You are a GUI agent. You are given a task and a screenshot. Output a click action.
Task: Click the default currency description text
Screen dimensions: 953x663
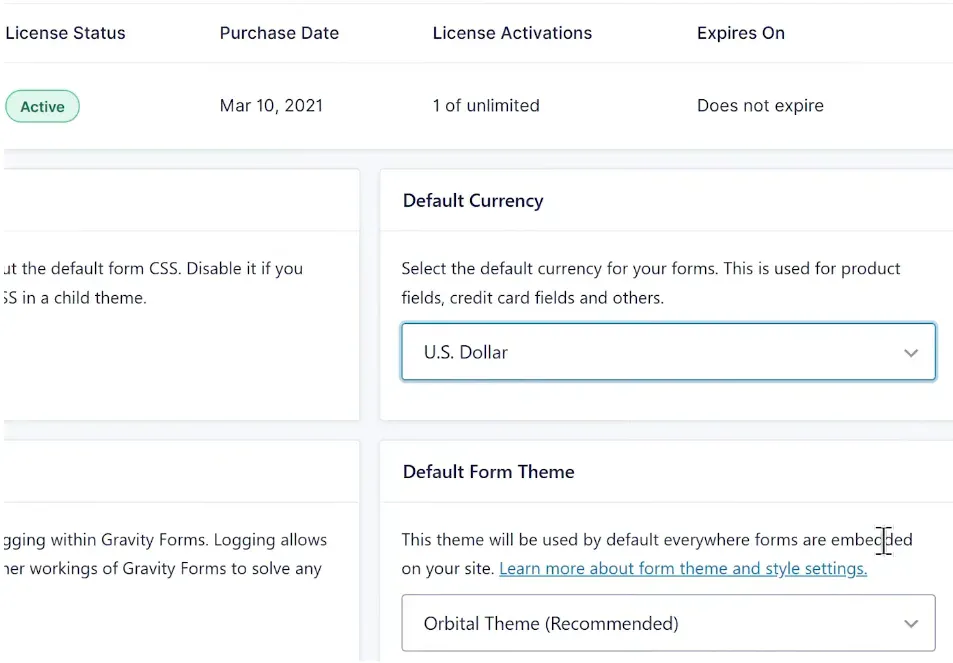point(650,269)
